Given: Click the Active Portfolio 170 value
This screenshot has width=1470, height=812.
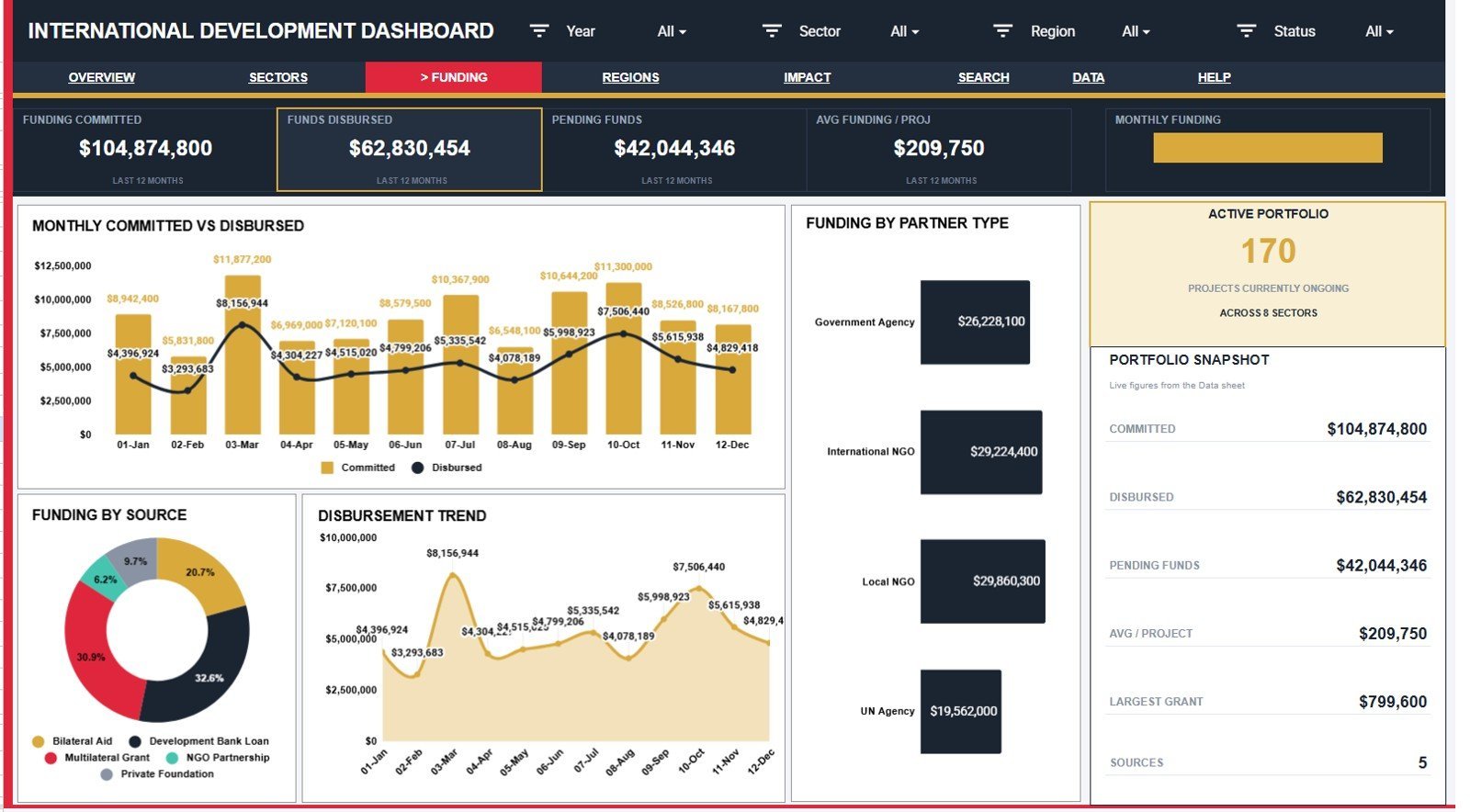Looking at the screenshot, I should (x=1268, y=251).
